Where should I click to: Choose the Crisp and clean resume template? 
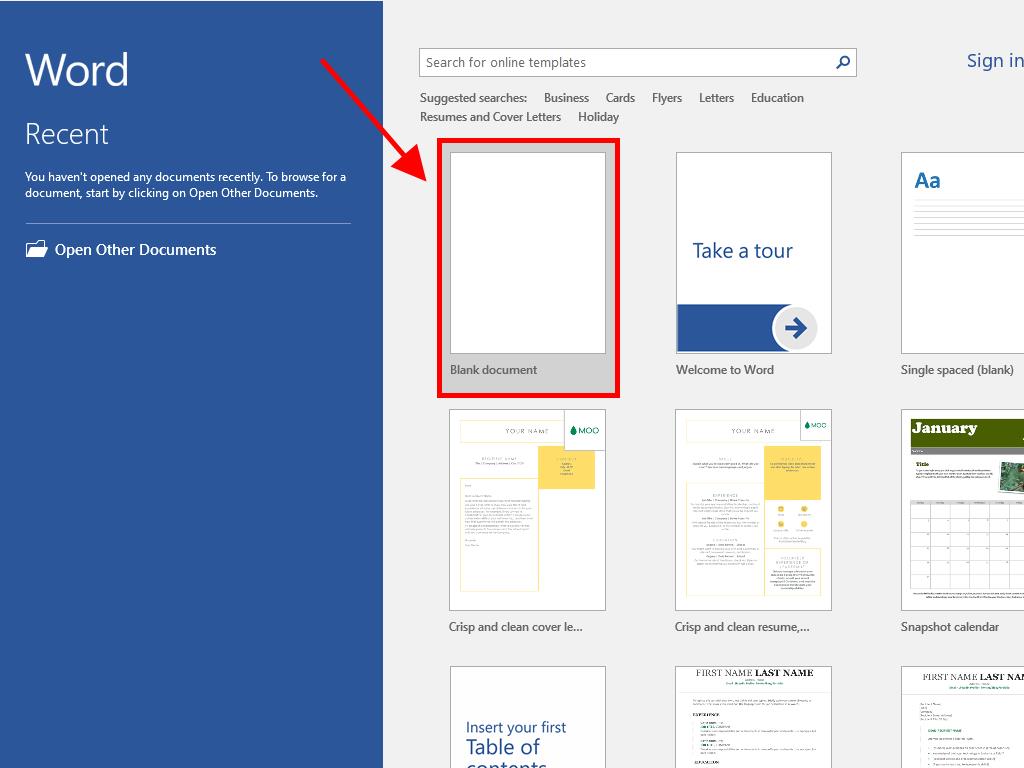(x=753, y=510)
